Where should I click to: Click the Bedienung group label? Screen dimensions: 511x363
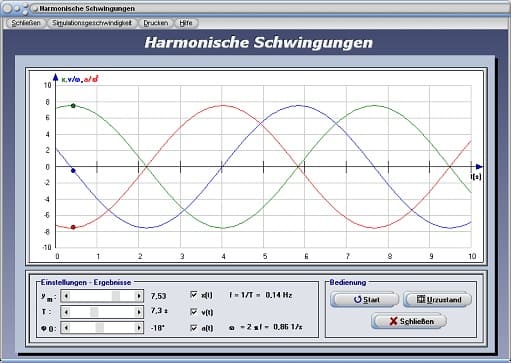[348, 282]
